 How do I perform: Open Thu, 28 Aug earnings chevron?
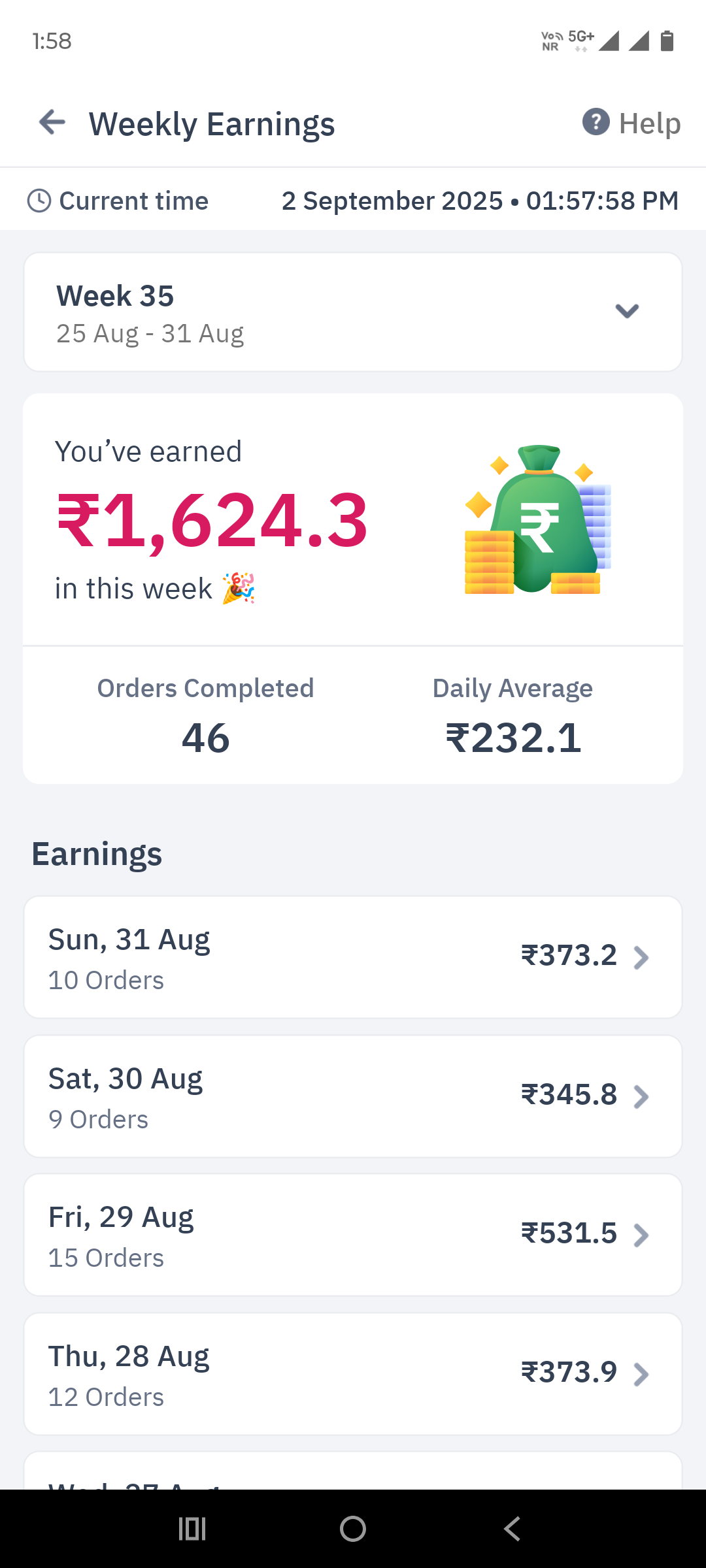pyautogui.click(x=641, y=1374)
